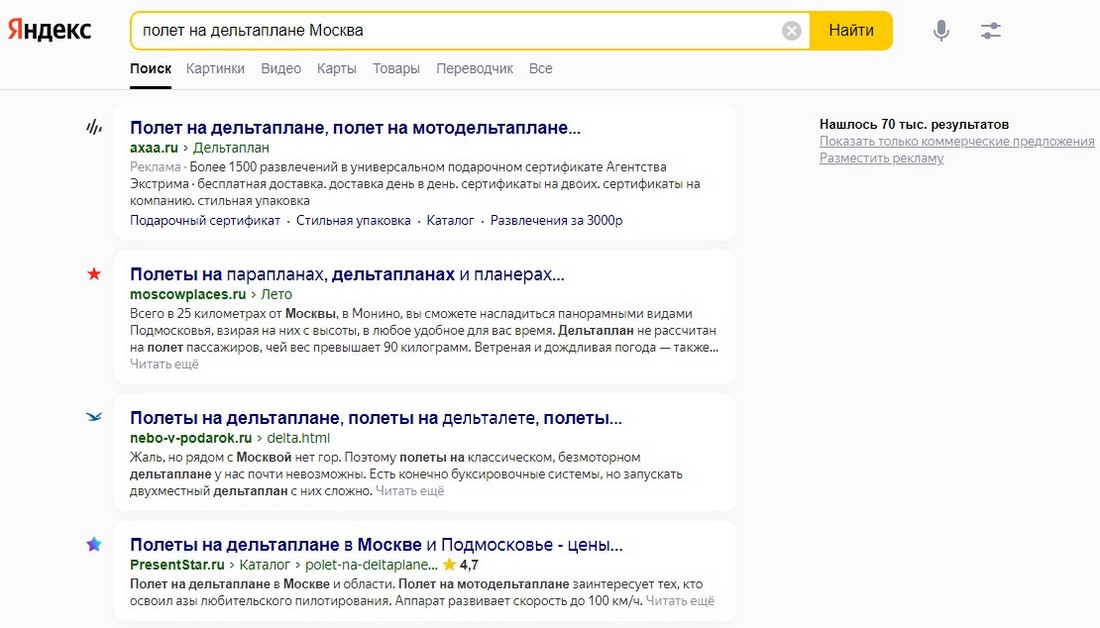Viewport: 1100px width, 628px height.
Task: Expand moscowplaces snippet with Читать ещё
Action: (x=164, y=364)
